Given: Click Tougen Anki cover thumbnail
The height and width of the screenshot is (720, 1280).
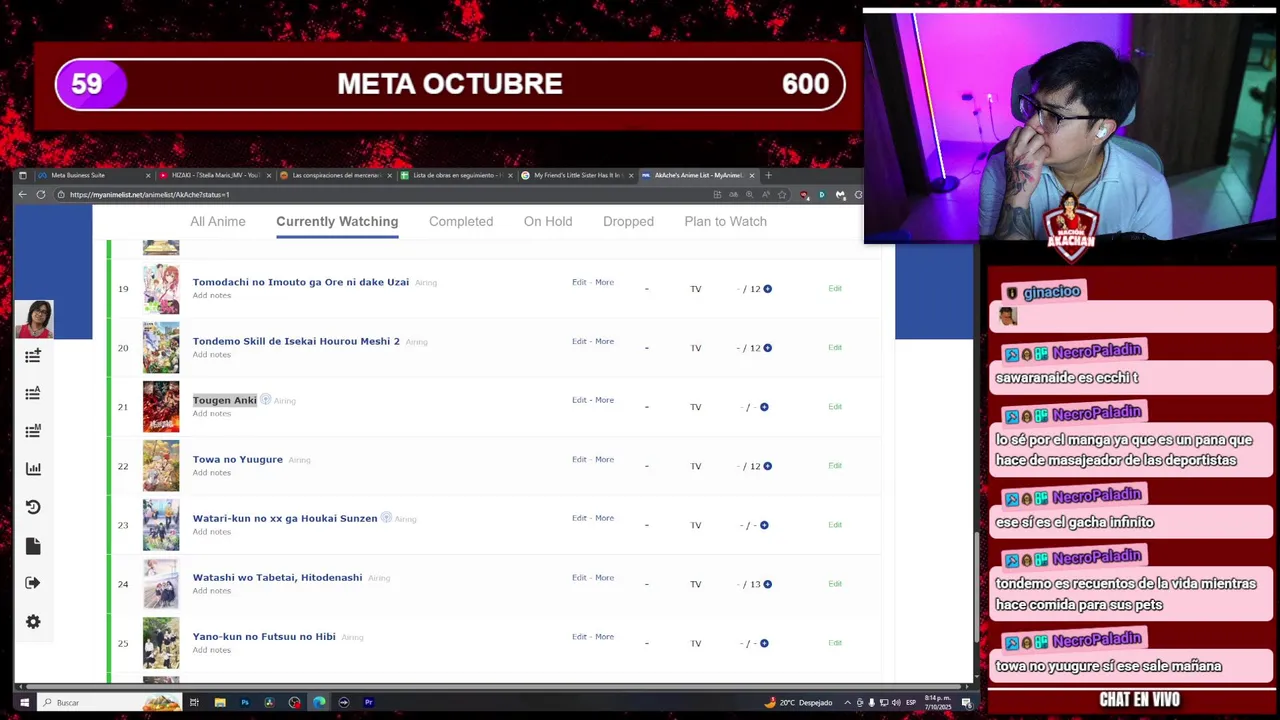Looking at the screenshot, I should point(161,407).
